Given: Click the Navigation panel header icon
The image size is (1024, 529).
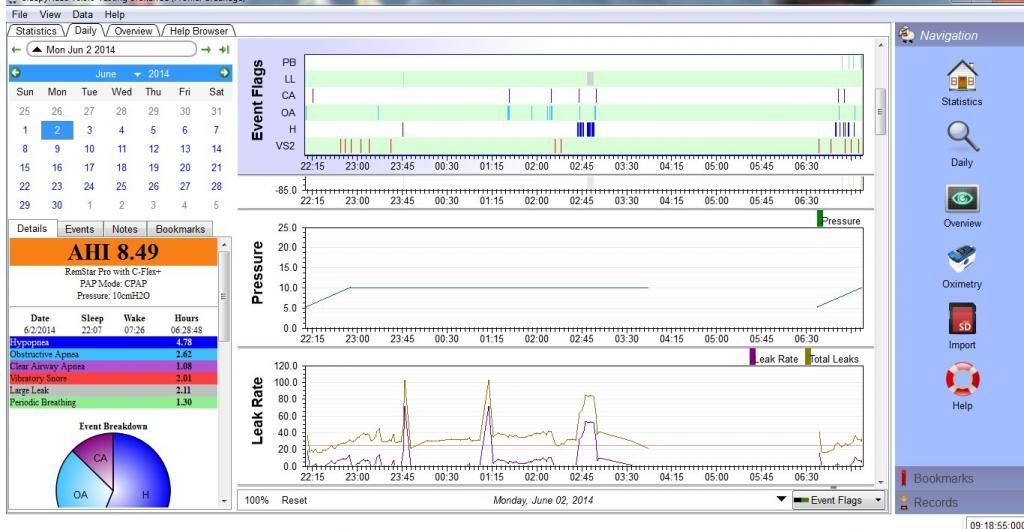Looking at the screenshot, I should (906, 35).
